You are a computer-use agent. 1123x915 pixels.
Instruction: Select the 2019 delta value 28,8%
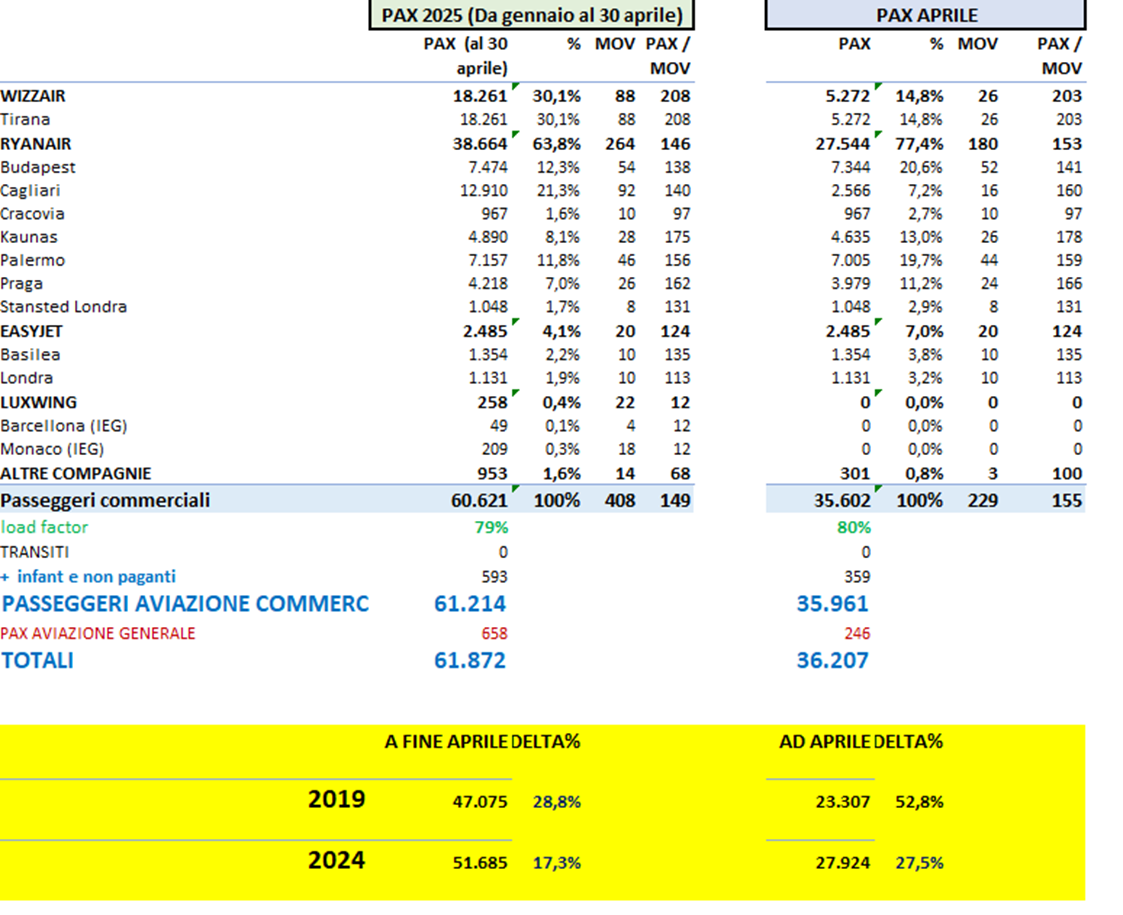click(556, 802)
